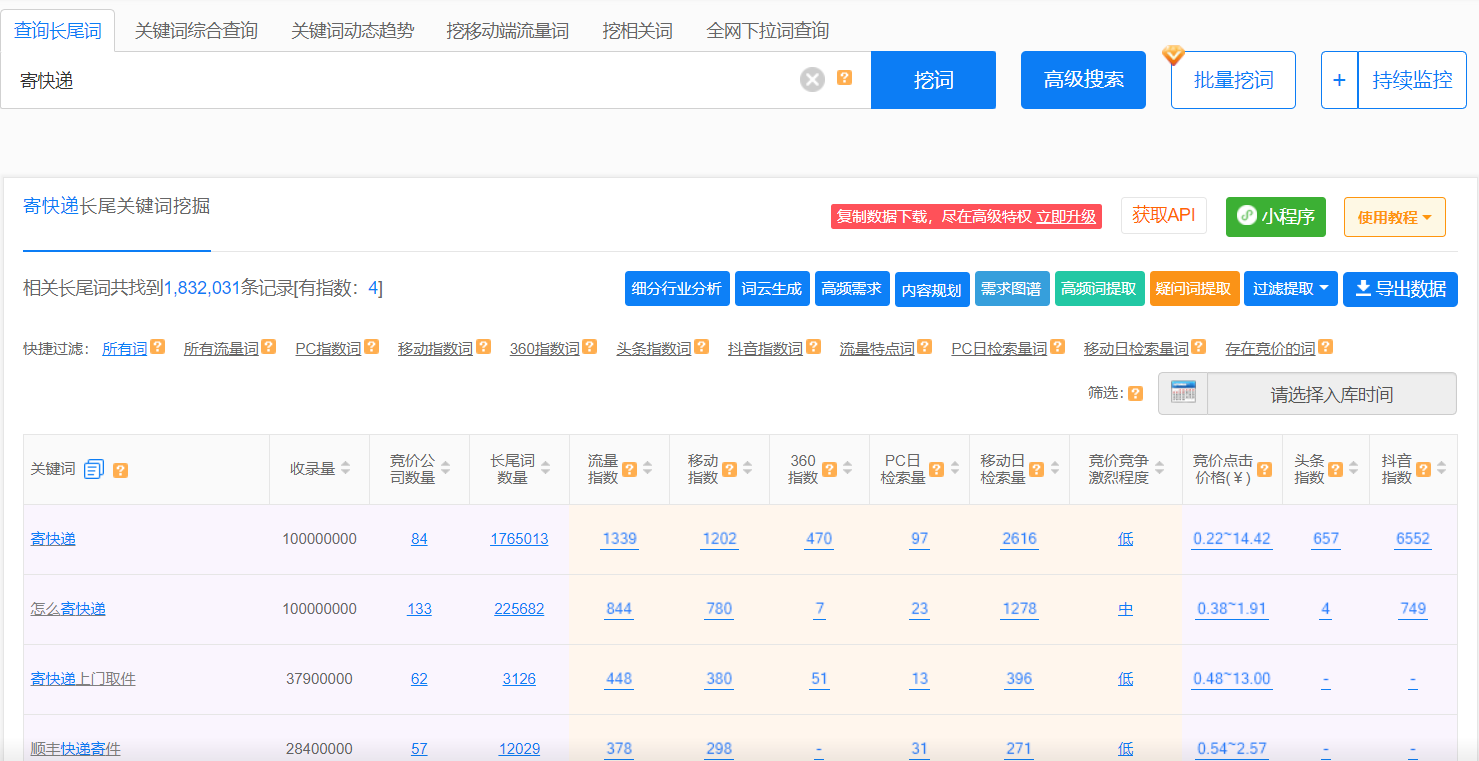Image resolution: width=1479 pixels, height=761 pixels.
Task: Open the 细分行业分析 button
Action: click(677, 289)
